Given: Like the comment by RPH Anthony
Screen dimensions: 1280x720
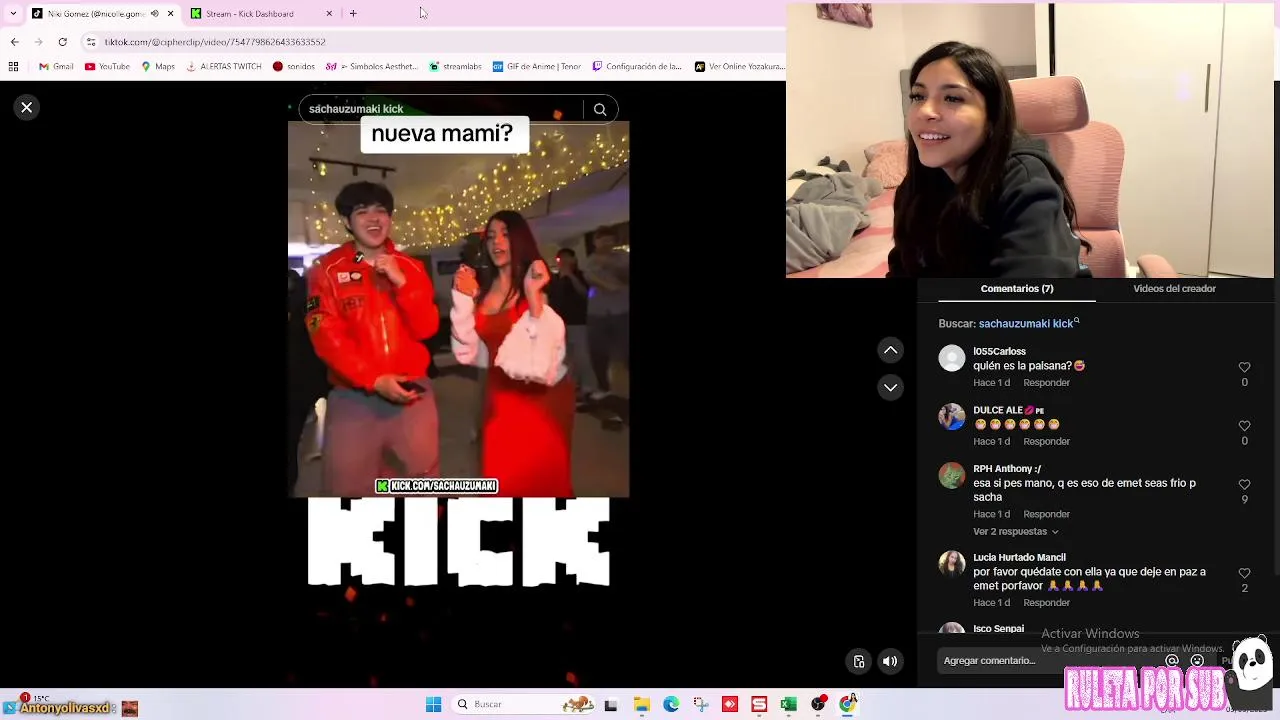Looking at the screenshot, I should coord(1244,485).
